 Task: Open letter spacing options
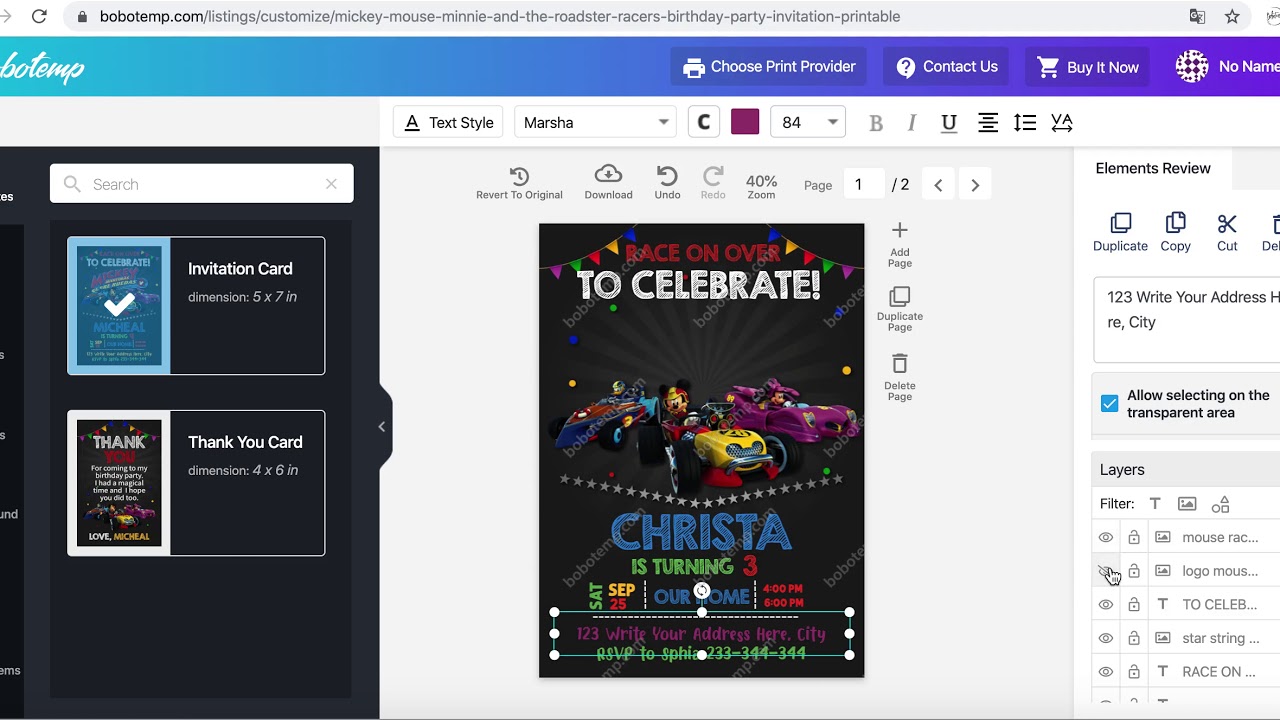point(1062,123)
